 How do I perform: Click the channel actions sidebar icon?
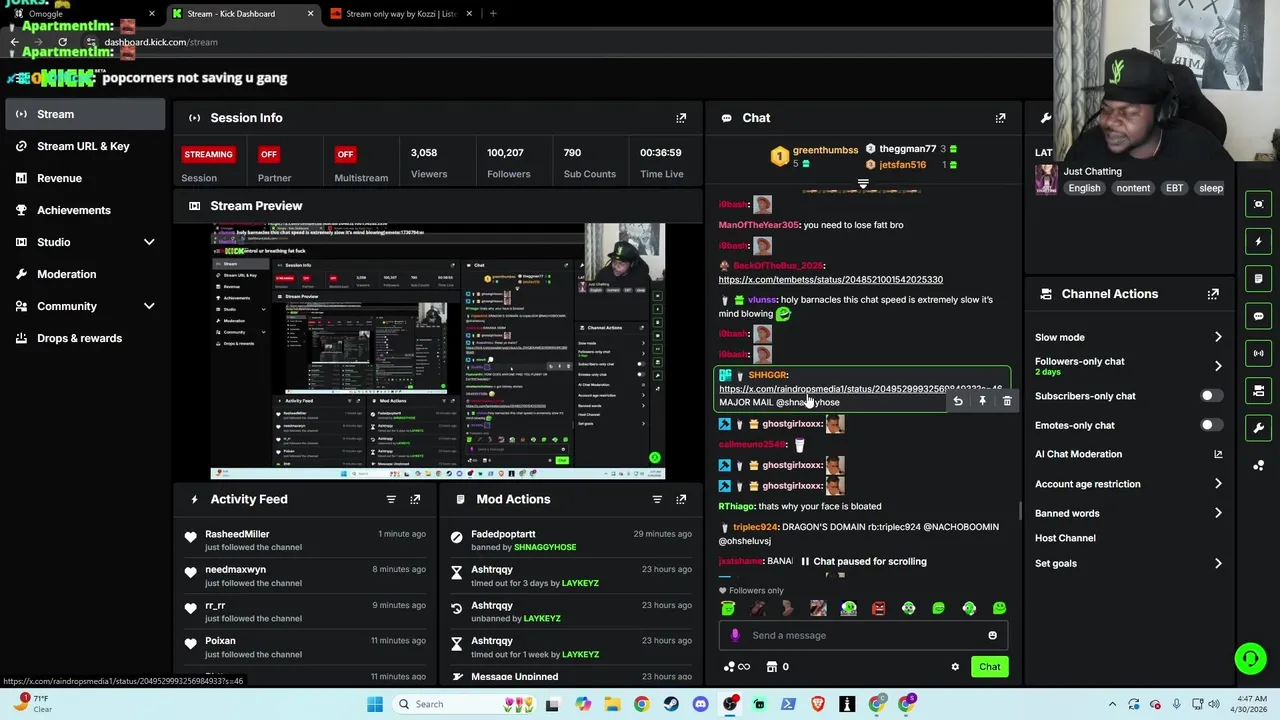click(x=1258, y=390)
